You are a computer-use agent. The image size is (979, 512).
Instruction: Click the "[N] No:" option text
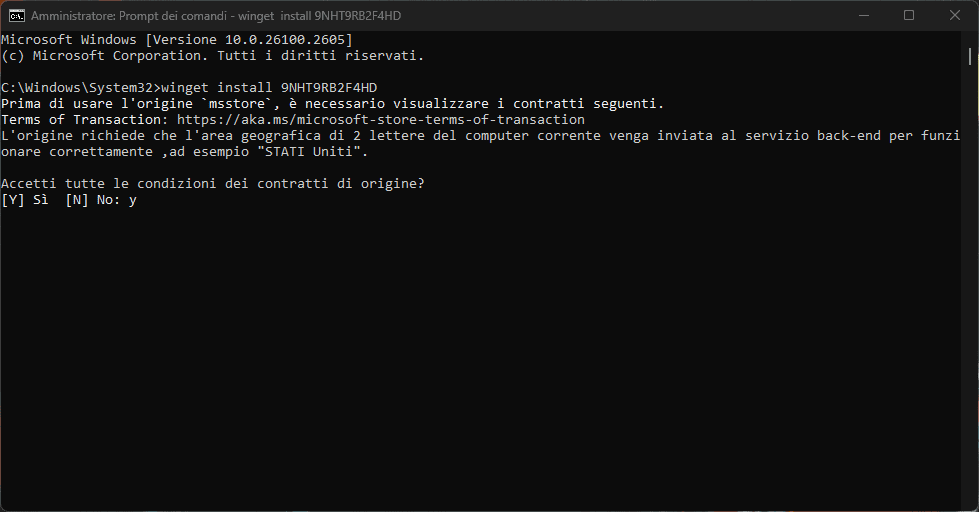coord(93,200)
